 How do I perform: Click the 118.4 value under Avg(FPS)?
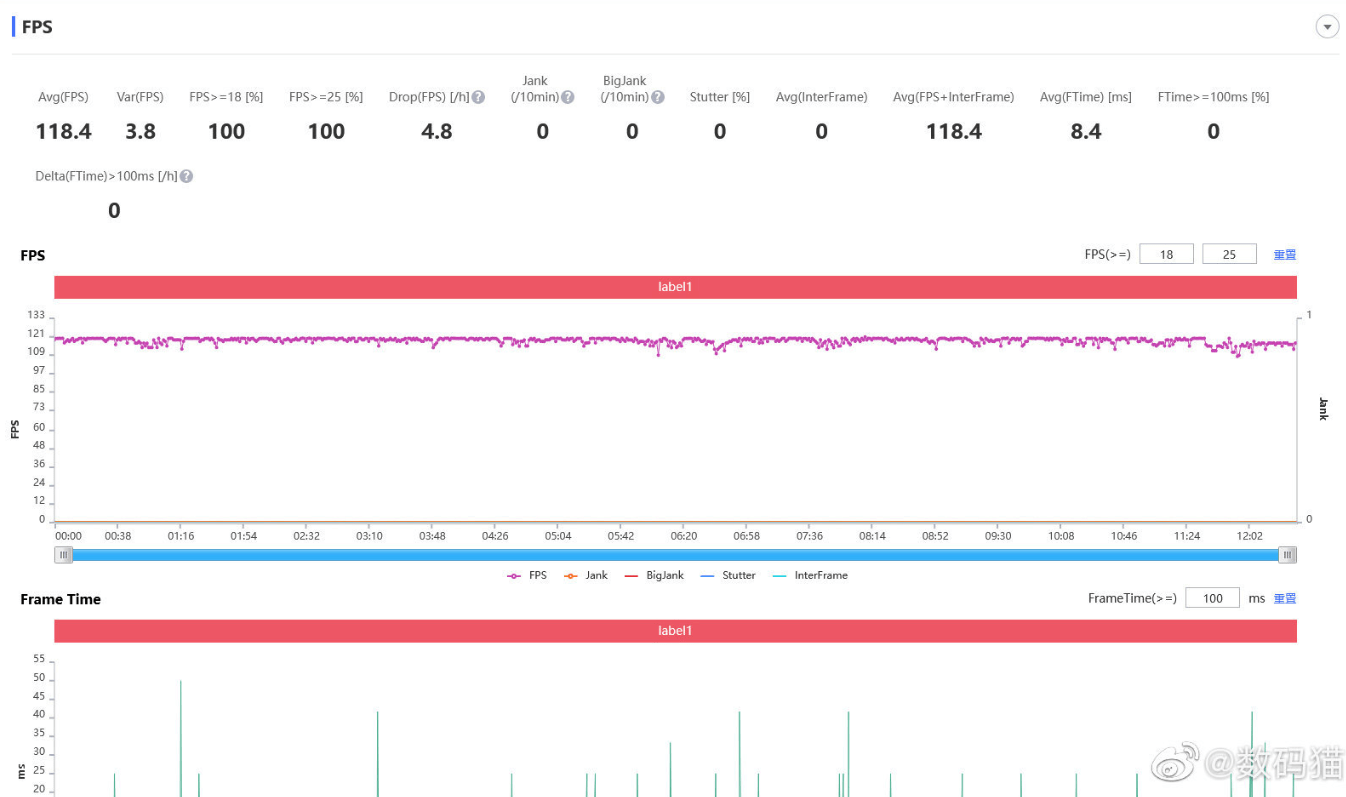(63, 131)
